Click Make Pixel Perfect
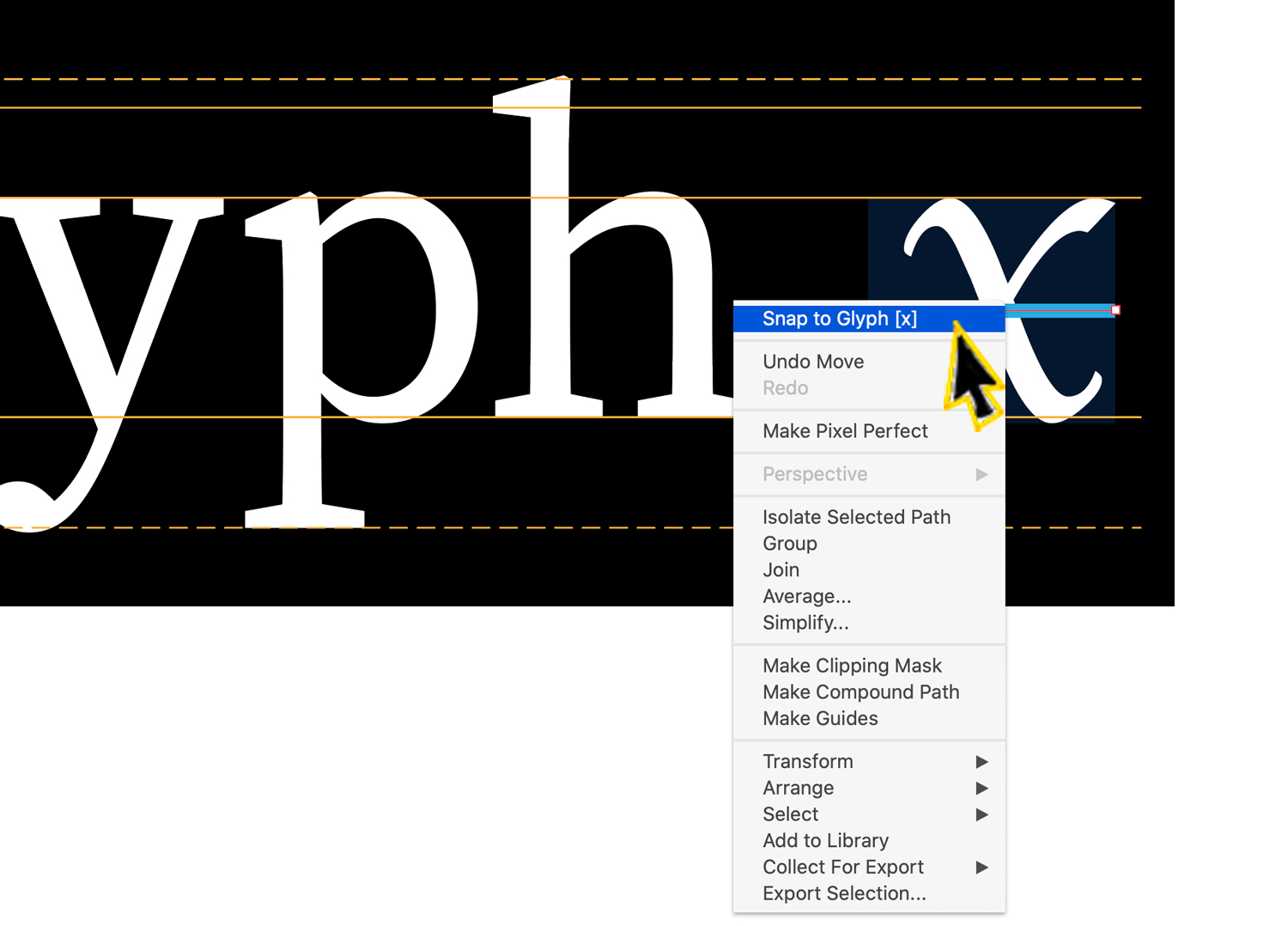1288x926 pixels. (x=845, y=431)
